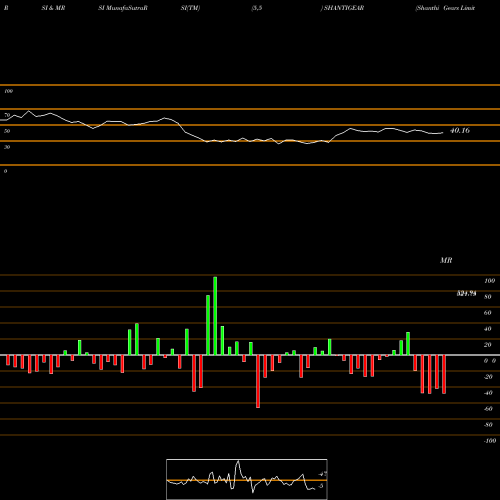
Task: Click the RSI axis label 100 on left
Action: [x=8, y=91]
